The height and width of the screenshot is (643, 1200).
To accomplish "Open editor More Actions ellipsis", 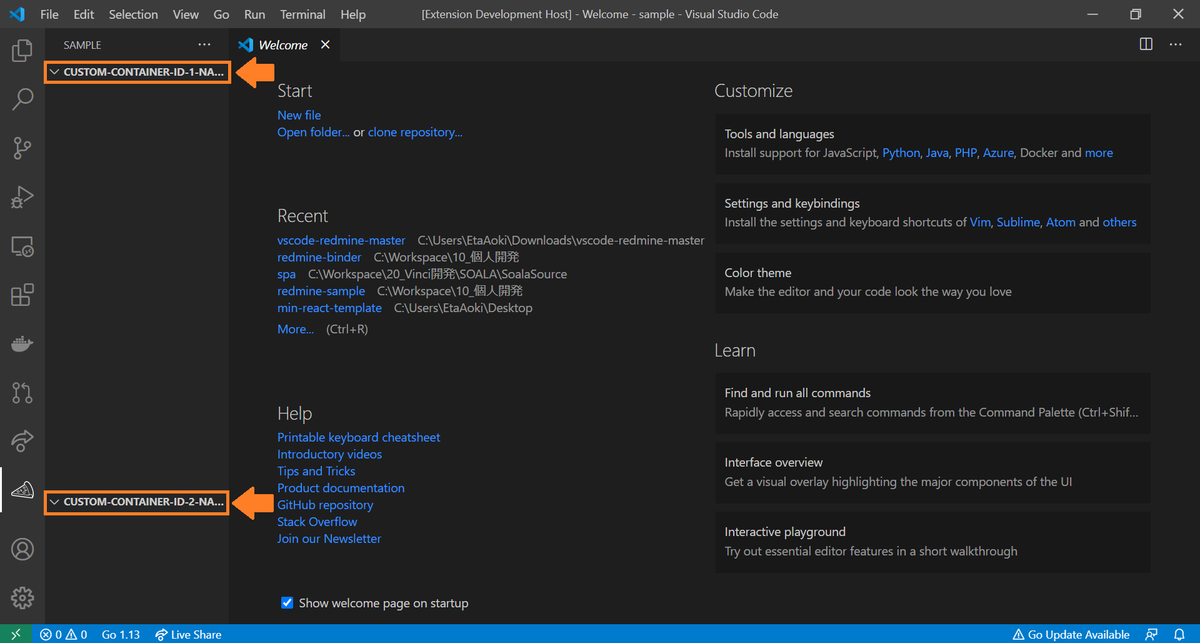I will (1176, 44).
